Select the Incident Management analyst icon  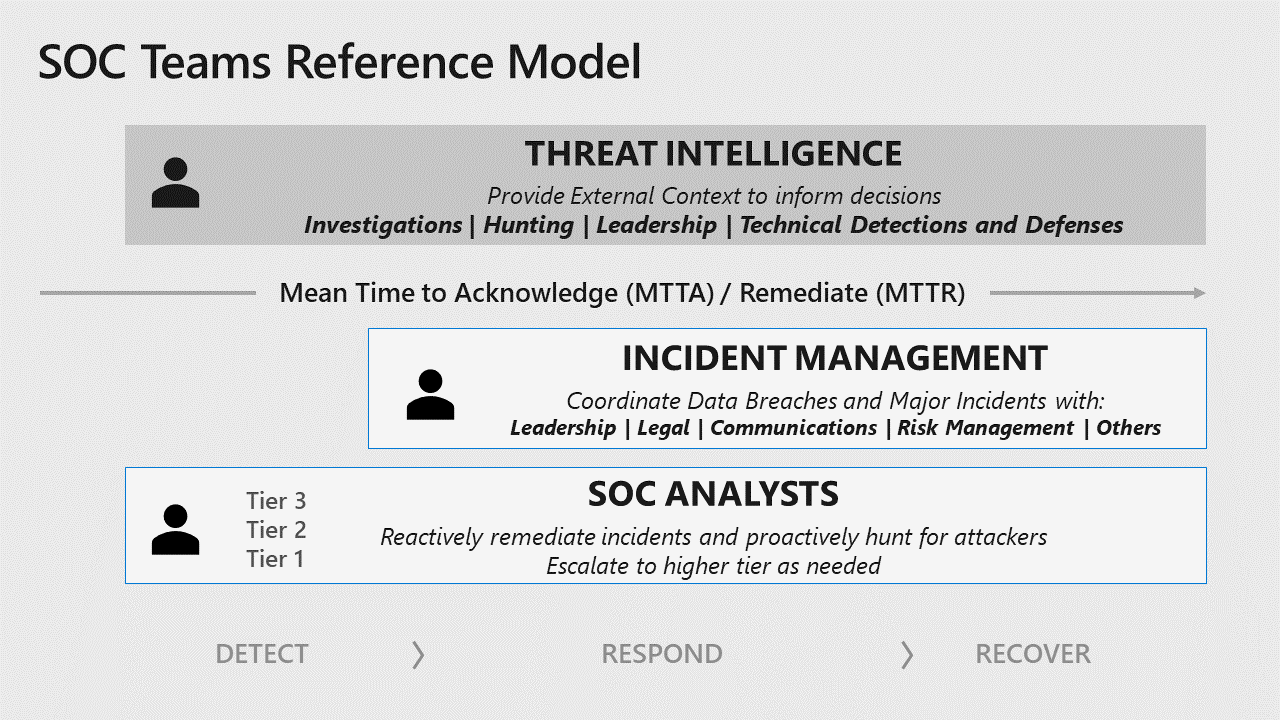tap(430, 392)
